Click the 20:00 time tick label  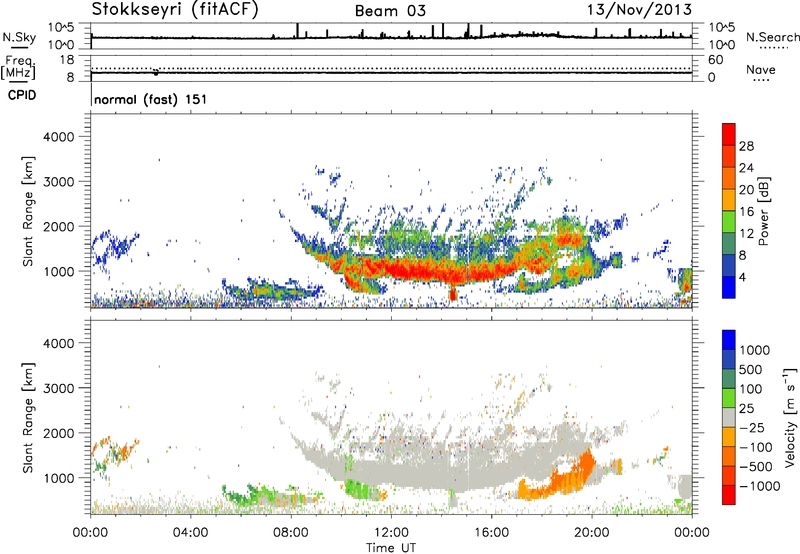592,533
